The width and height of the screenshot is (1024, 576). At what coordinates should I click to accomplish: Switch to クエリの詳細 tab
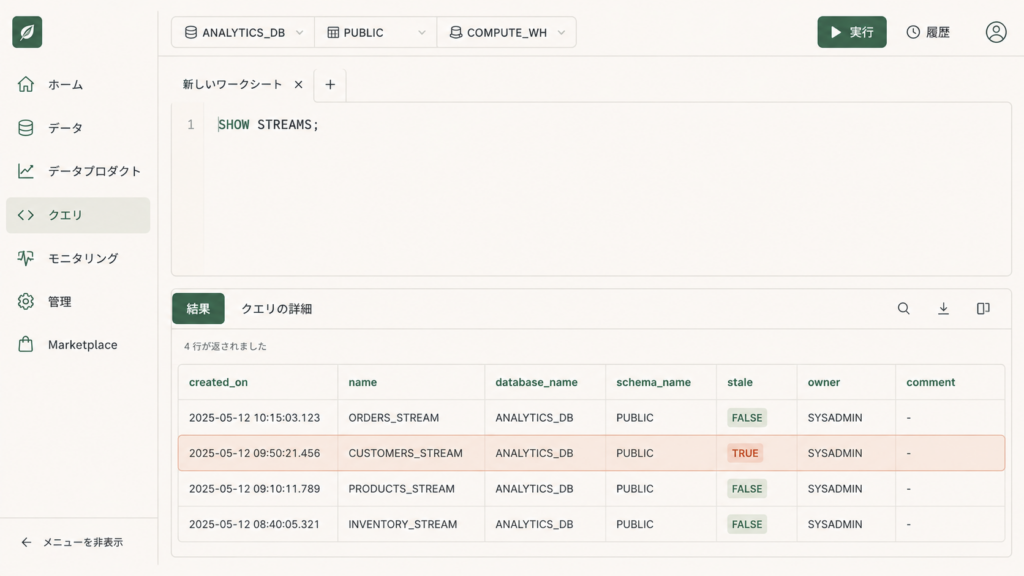click(276, 309)
